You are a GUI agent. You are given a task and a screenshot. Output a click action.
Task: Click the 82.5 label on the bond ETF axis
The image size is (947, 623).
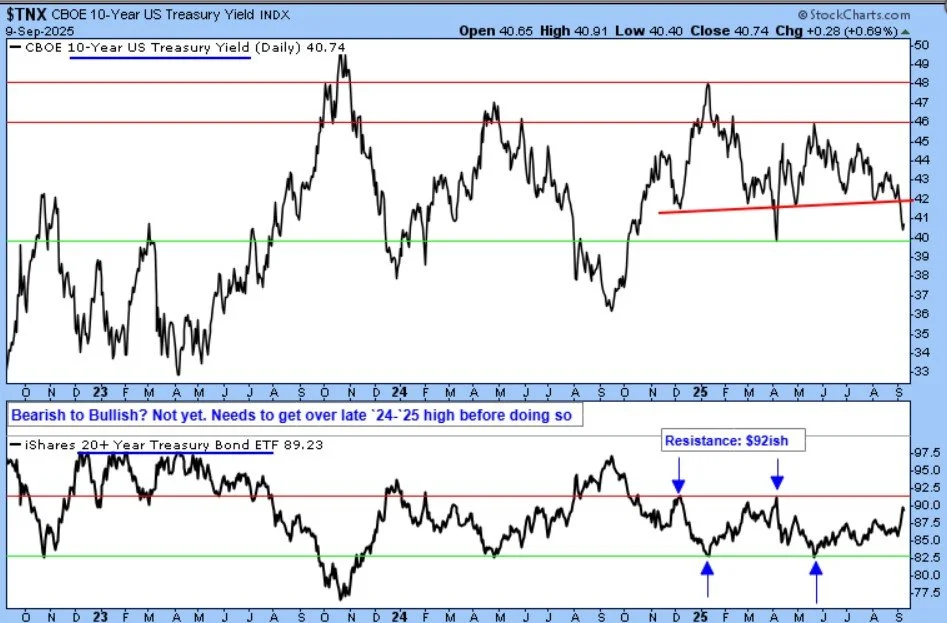pyautogui.click(x=927, y=558)
